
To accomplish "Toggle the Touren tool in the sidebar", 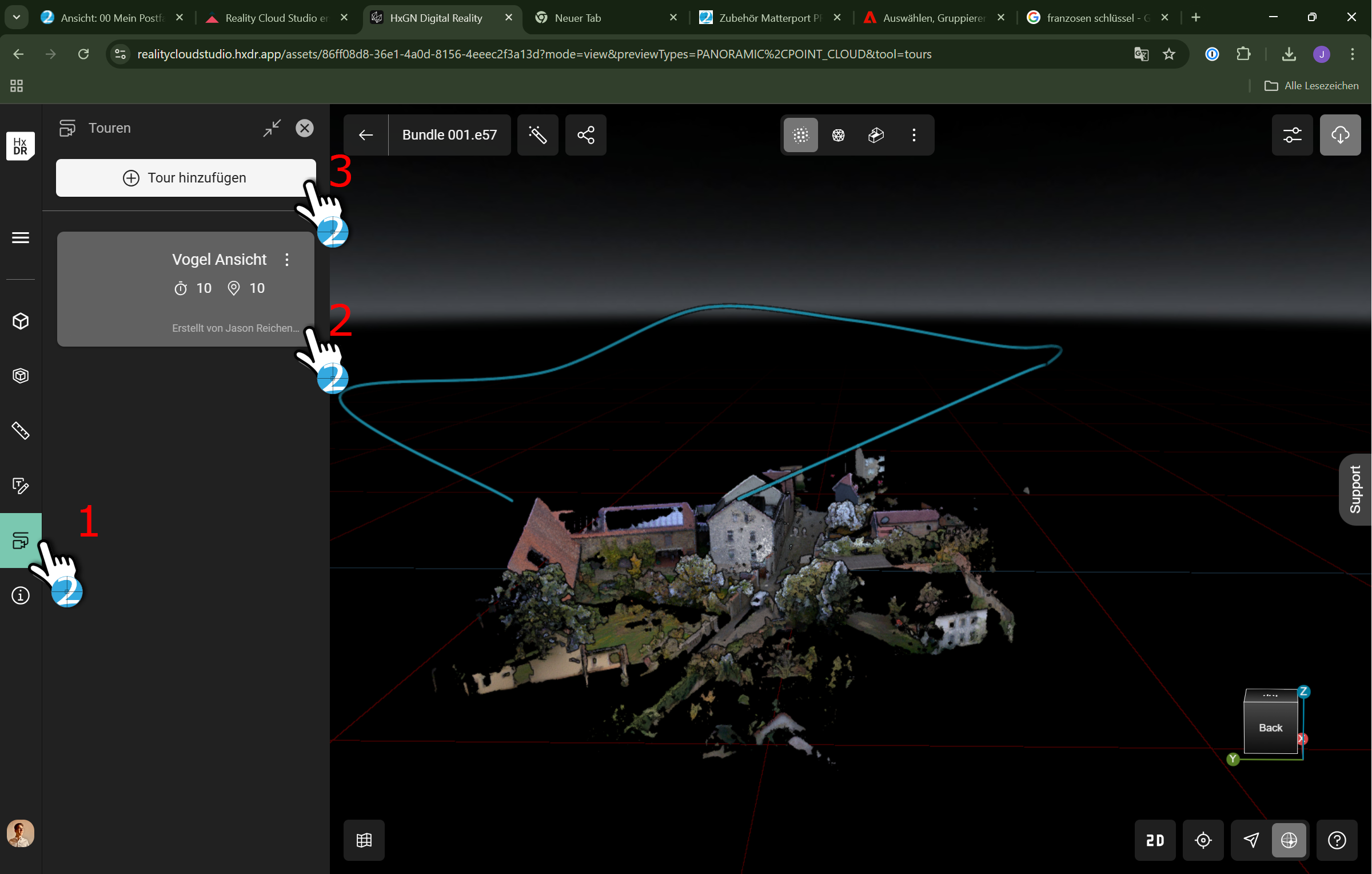I will click(21, 540).
